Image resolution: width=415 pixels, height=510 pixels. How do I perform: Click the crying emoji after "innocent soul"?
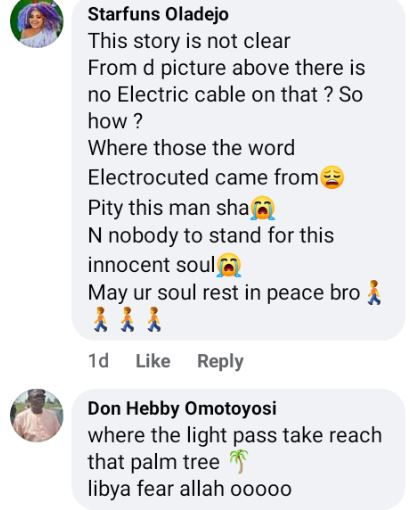click(229, 265)
